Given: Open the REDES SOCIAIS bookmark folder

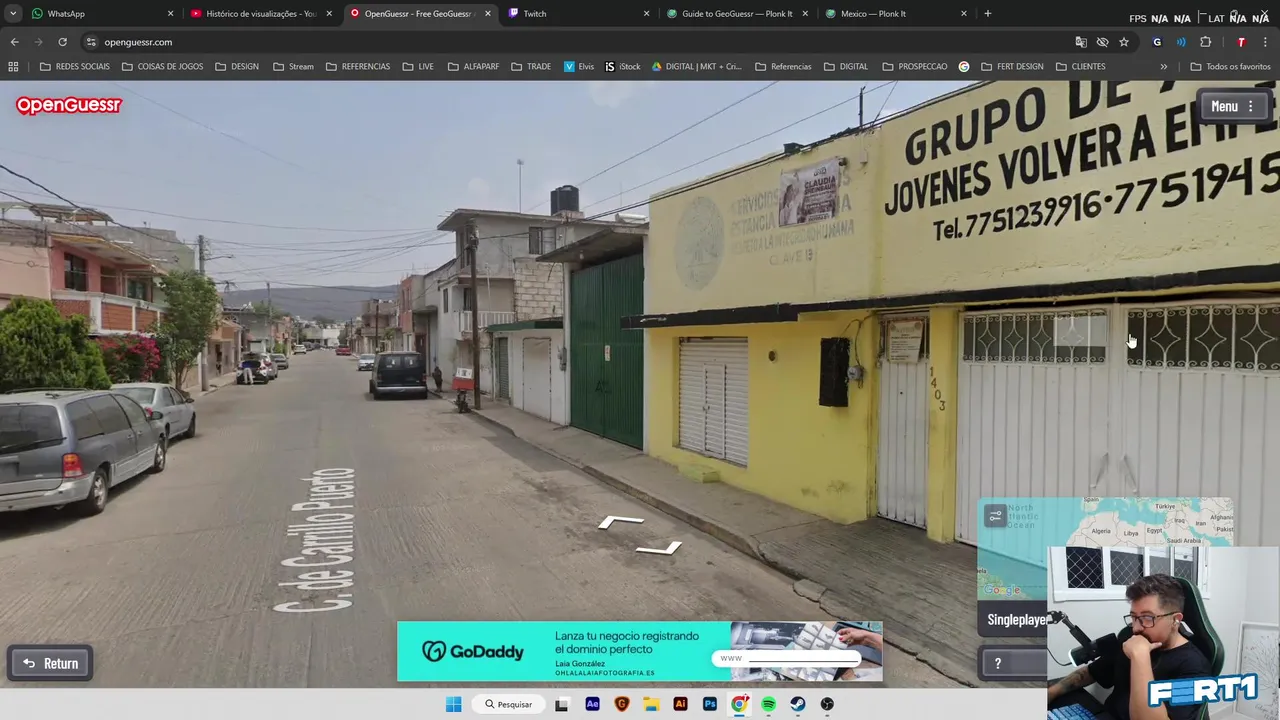Looking at the screenshot, I should pos(75,66).
